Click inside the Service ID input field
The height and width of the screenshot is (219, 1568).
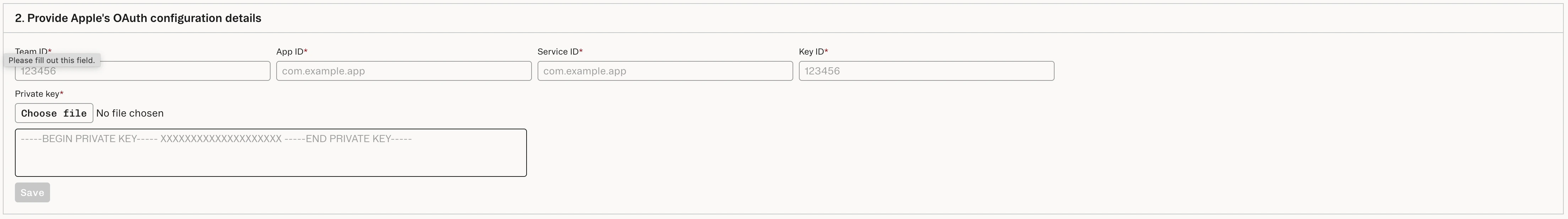[x=665, y=71]
